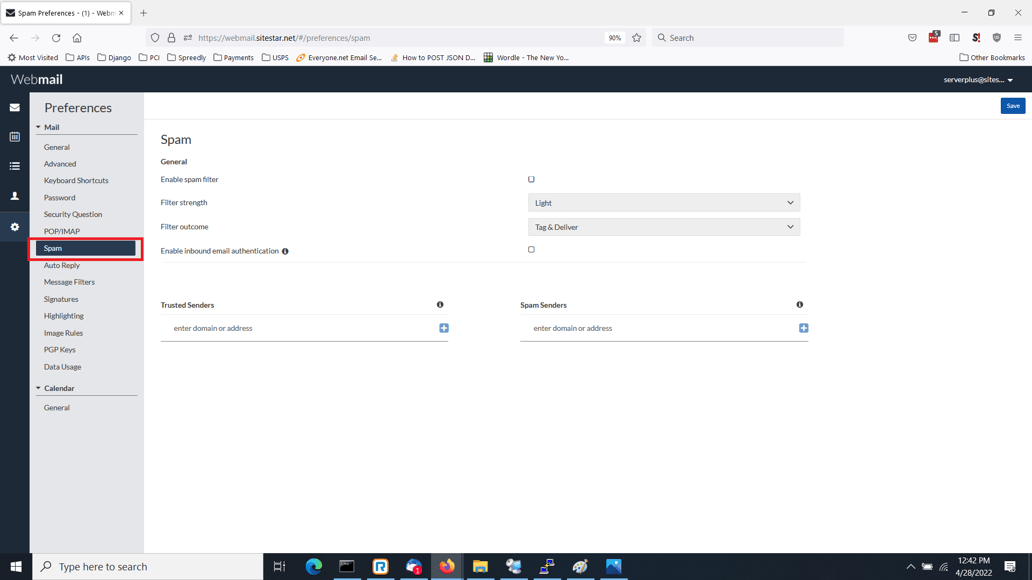
Task: Collapse the Mail preferences section
Action: click(39, 127)
